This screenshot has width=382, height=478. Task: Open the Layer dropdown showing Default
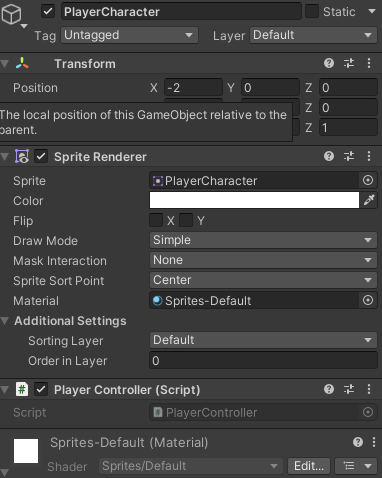(x=313, y=35)
